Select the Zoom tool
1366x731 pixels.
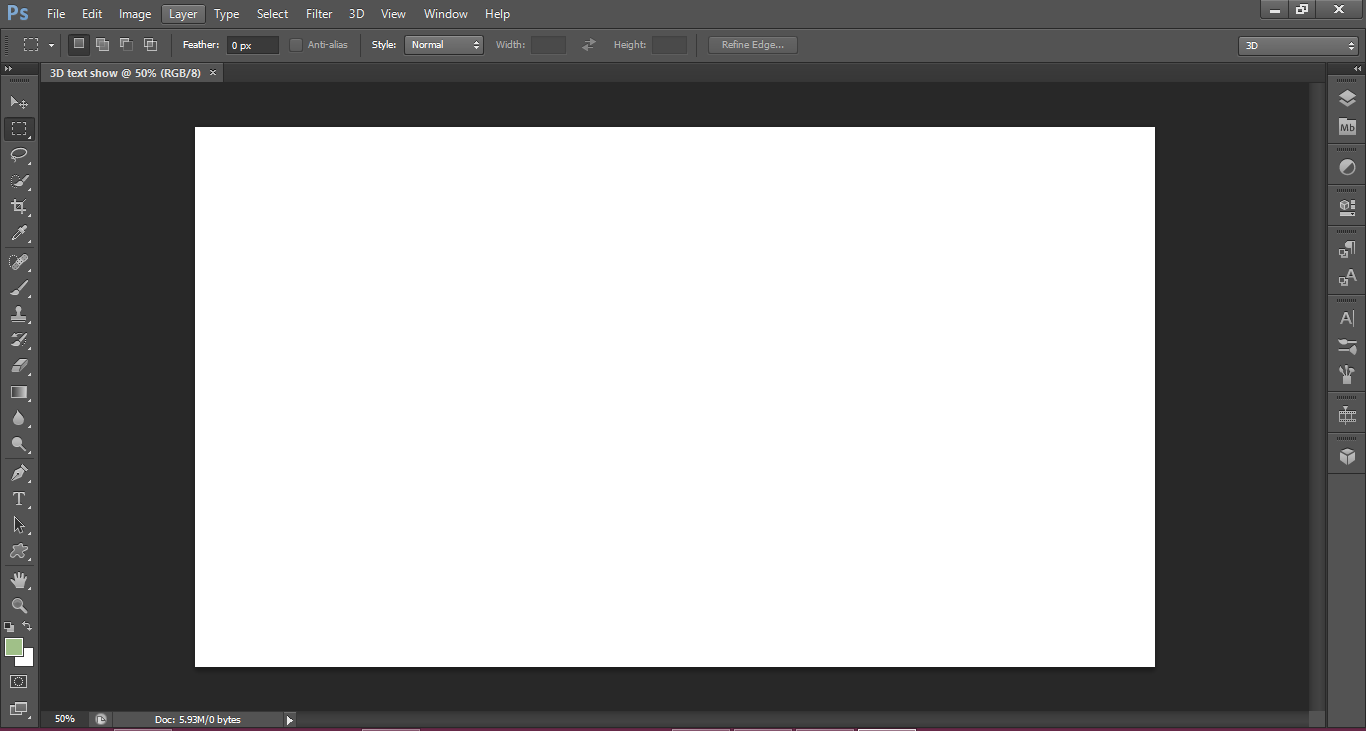[x=19, y=605]
